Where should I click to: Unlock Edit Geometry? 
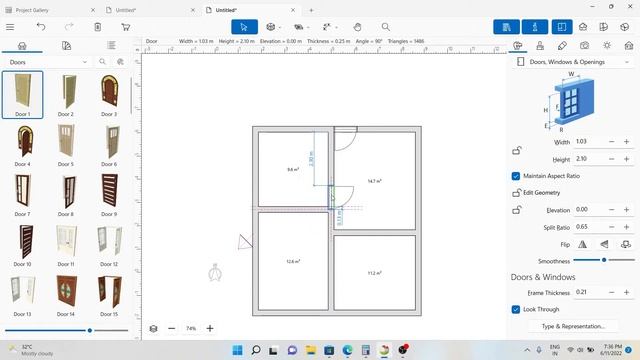click(517, 193)
